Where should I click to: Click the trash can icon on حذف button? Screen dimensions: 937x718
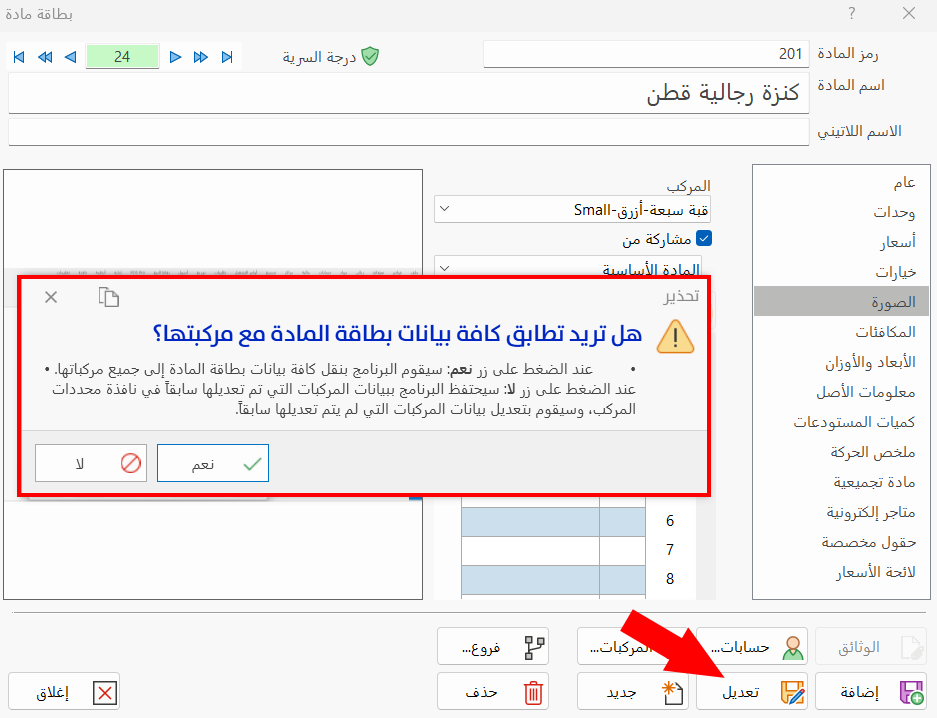tap(533, 693)
